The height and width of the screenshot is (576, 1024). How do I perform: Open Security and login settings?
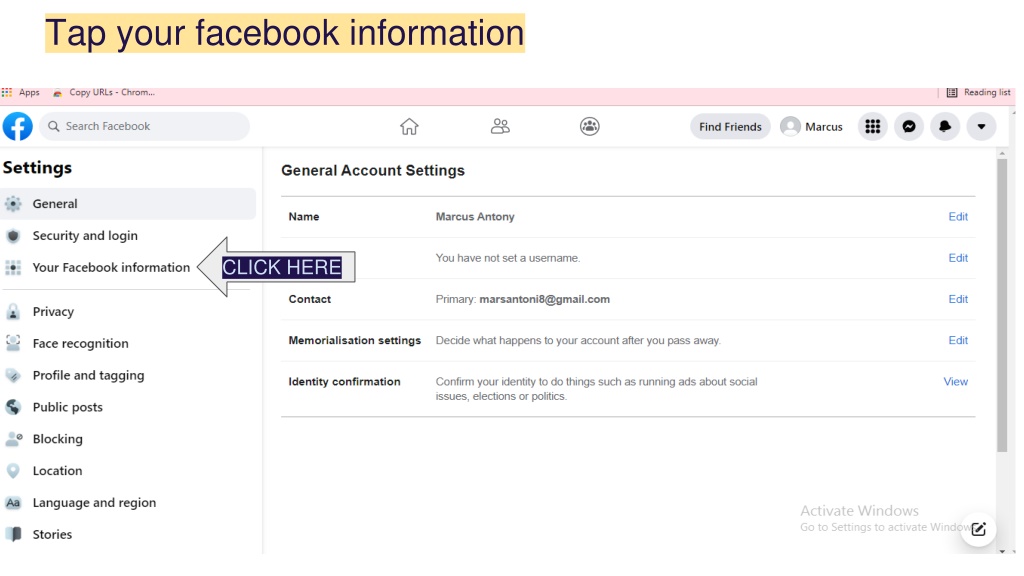[x=128, y=236]
